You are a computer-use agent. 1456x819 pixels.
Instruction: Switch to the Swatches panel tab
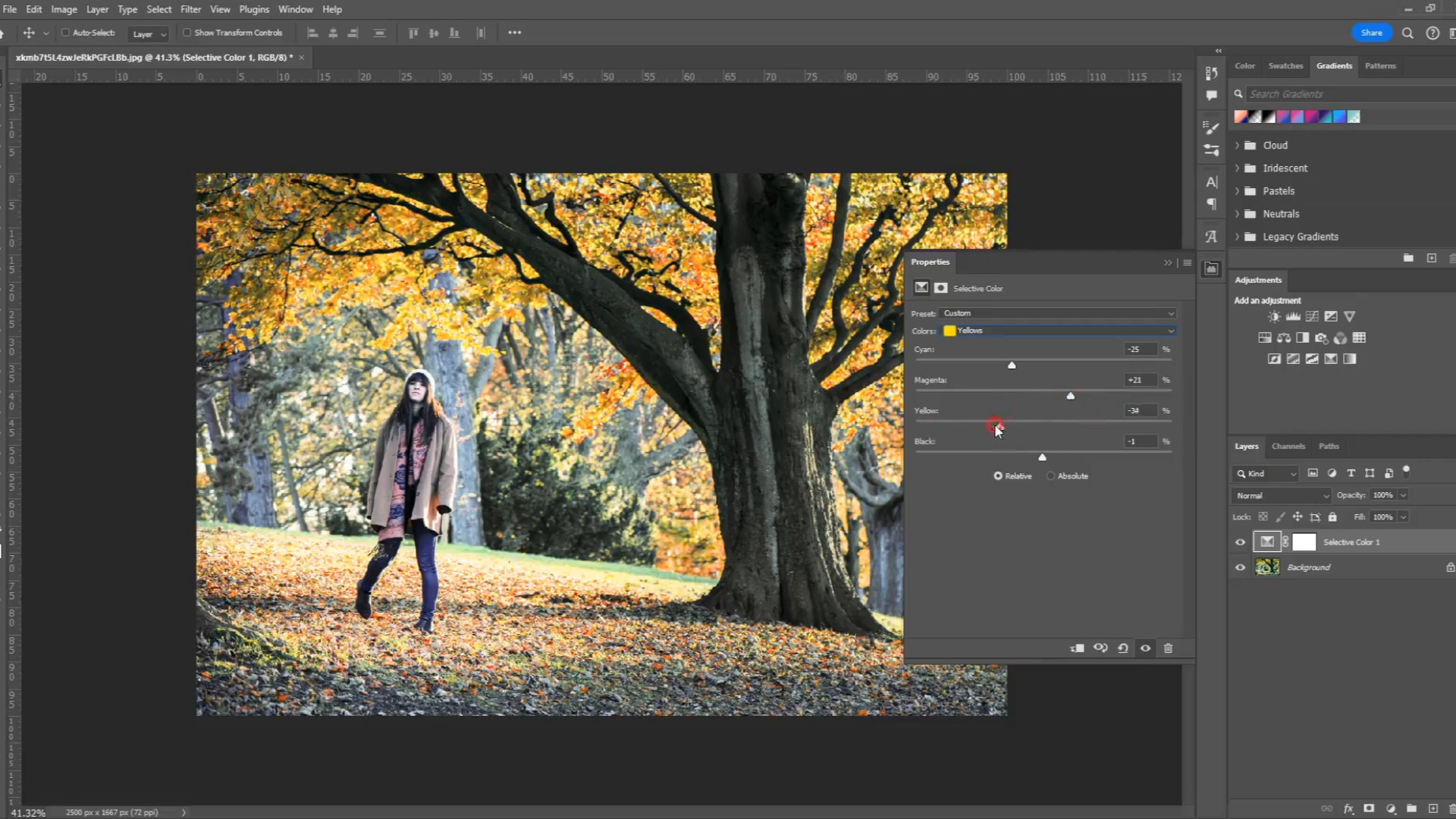point(1285,66)
